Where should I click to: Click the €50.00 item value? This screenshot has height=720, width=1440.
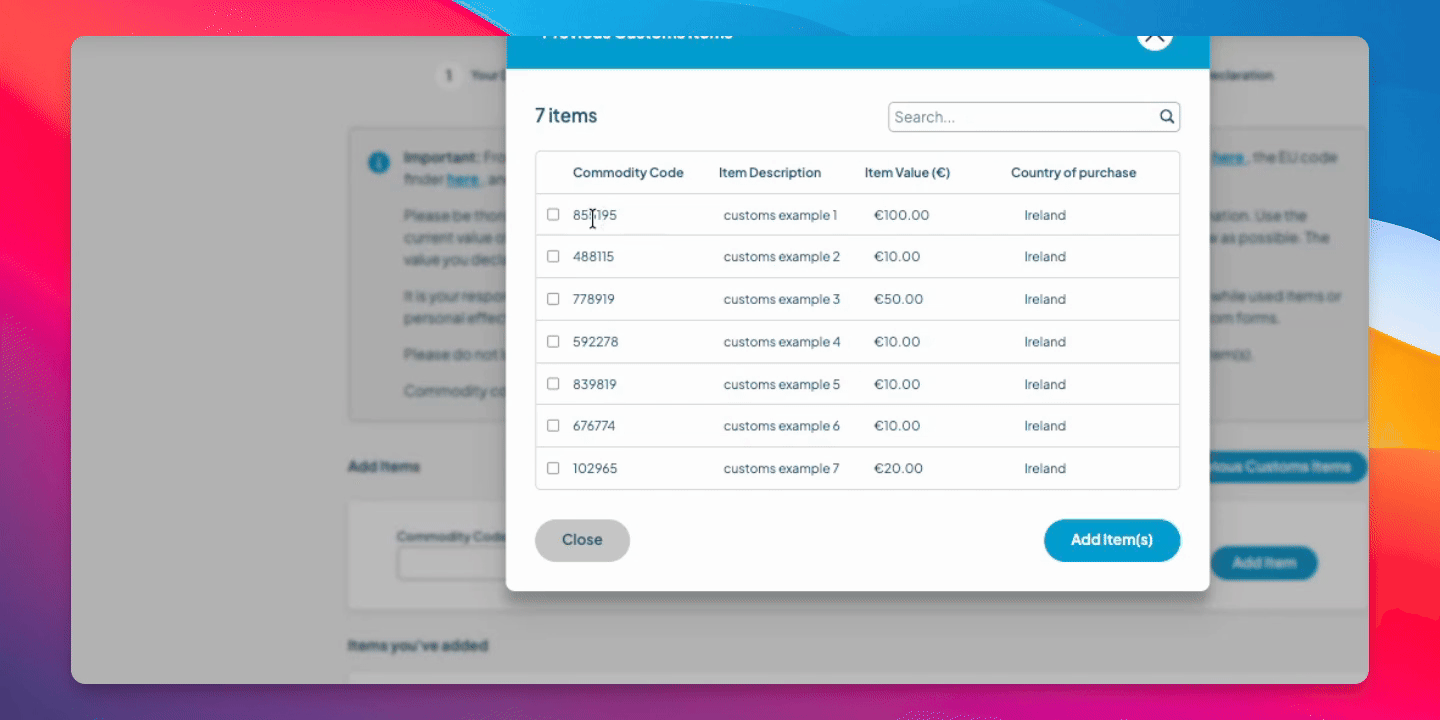[899, 299]
